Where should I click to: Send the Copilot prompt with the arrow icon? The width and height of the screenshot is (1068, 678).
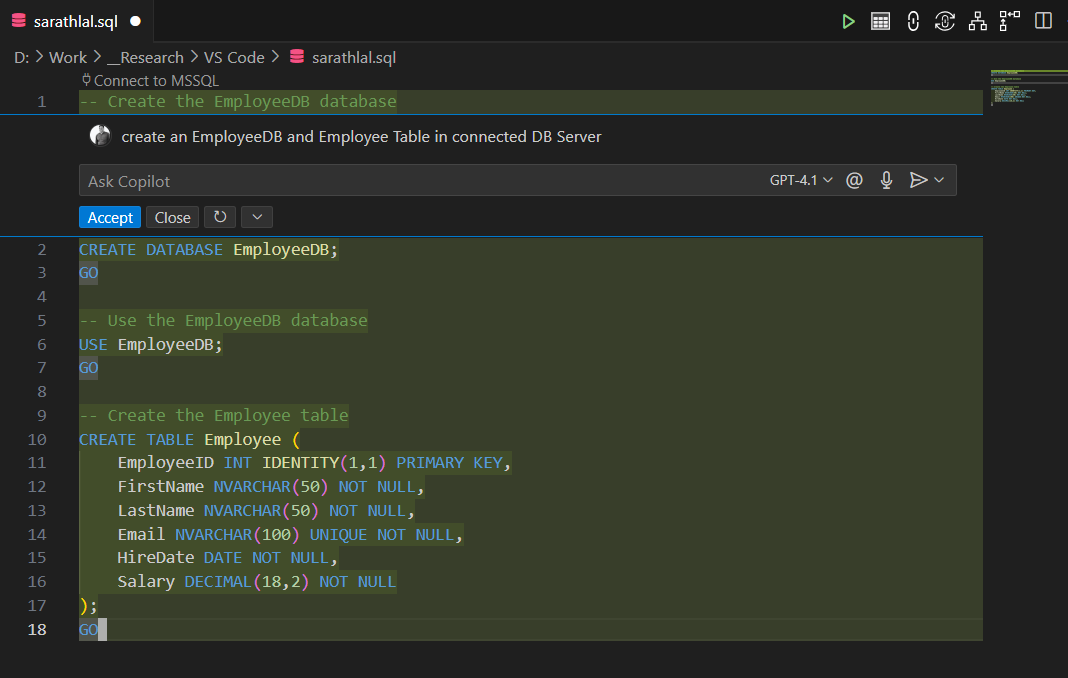tap(918, 180)
